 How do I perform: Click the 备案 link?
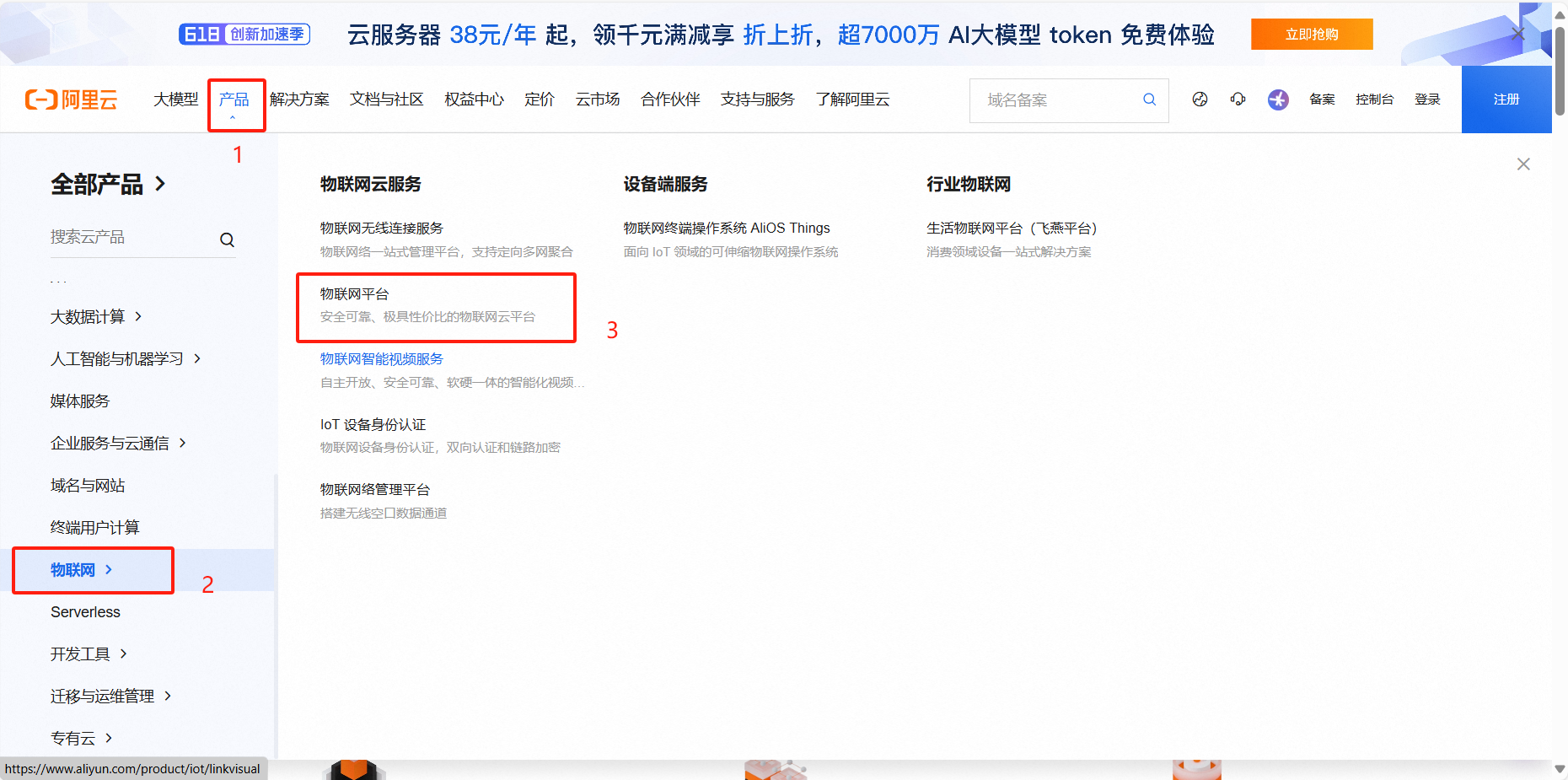point(1322,100)
